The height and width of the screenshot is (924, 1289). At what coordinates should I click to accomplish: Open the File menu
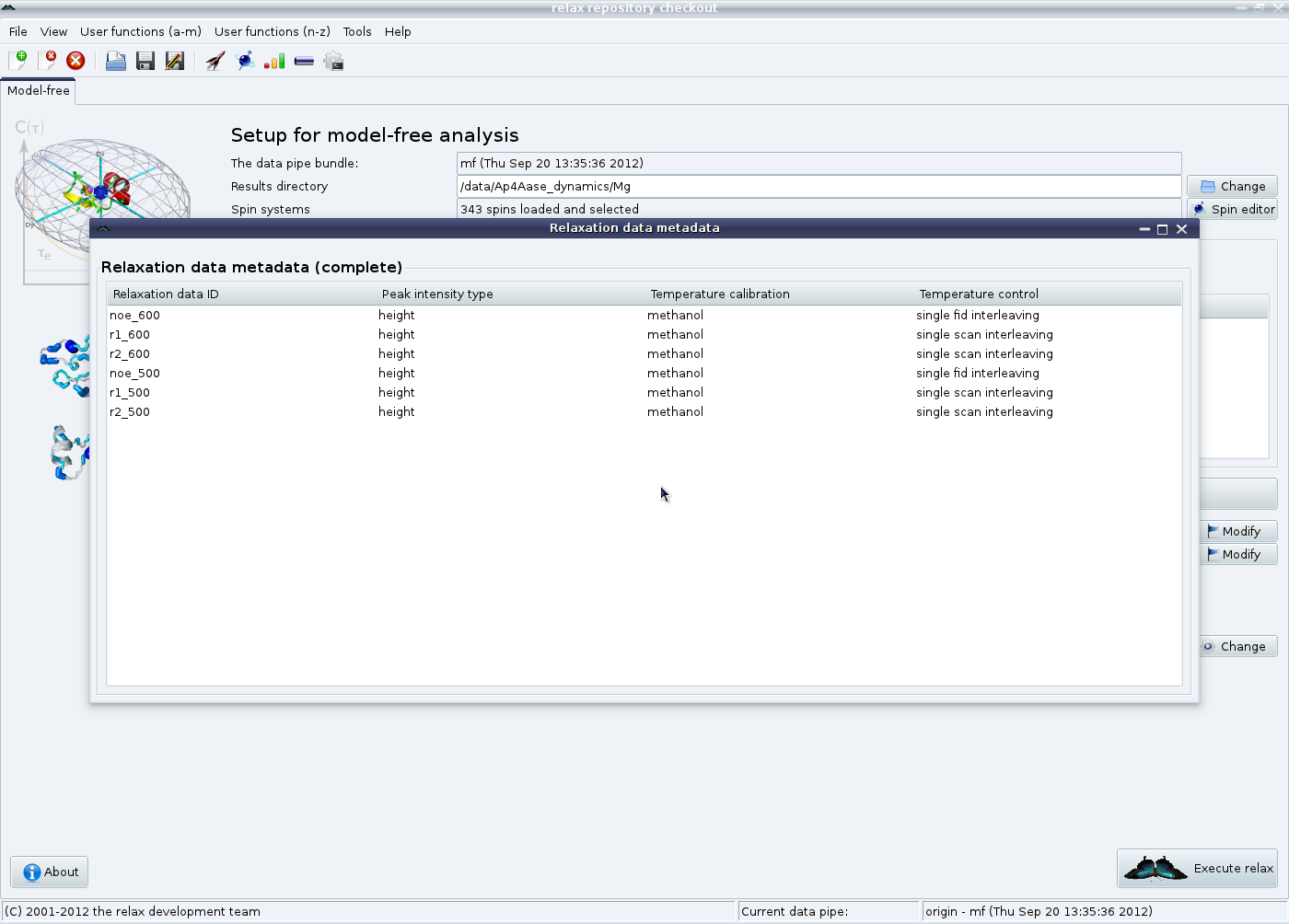click(18, 31)
